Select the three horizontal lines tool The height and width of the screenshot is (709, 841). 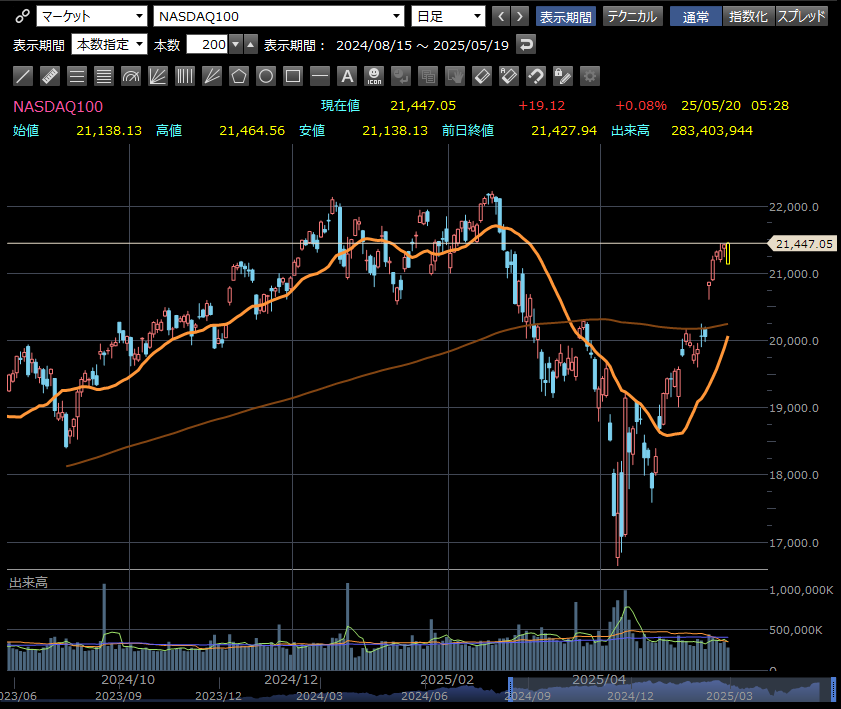coord(77,76)
